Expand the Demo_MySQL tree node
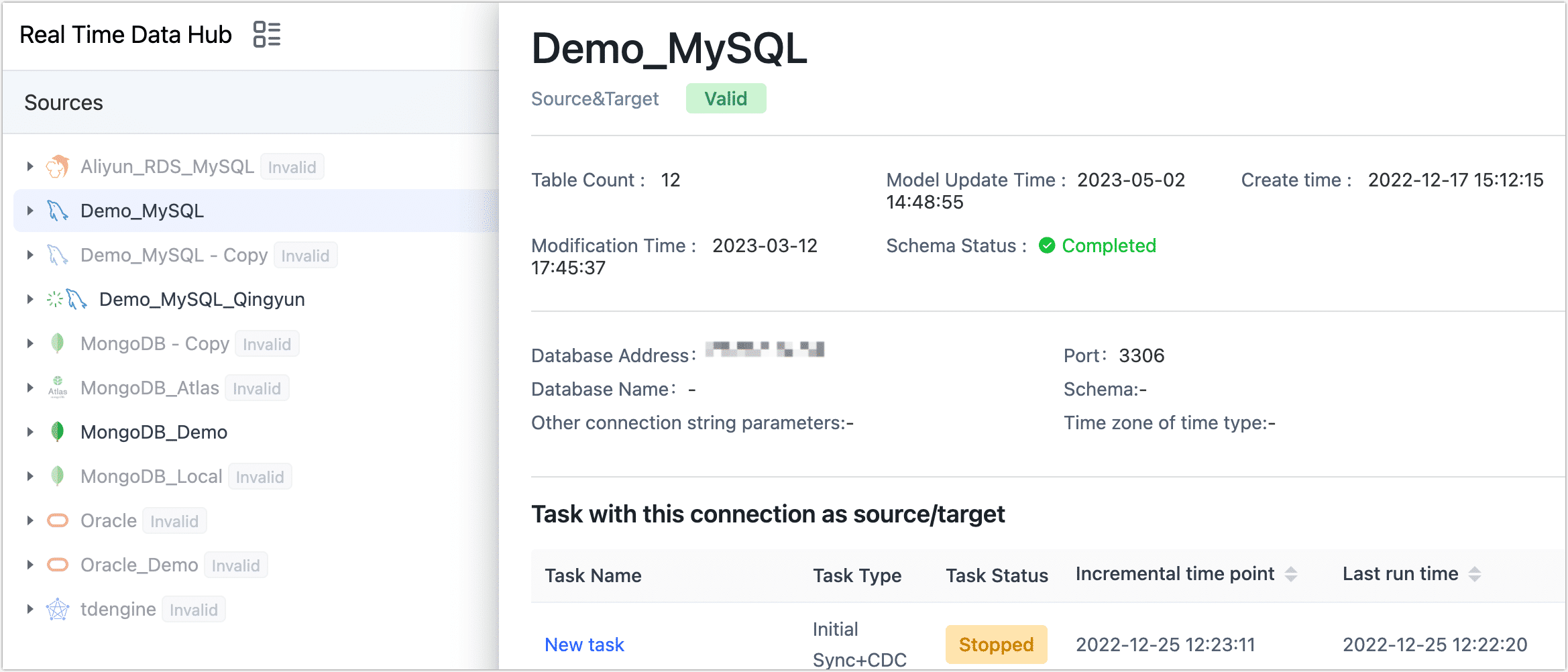This screenshot has width=1568, height=672. coord(30,211)
